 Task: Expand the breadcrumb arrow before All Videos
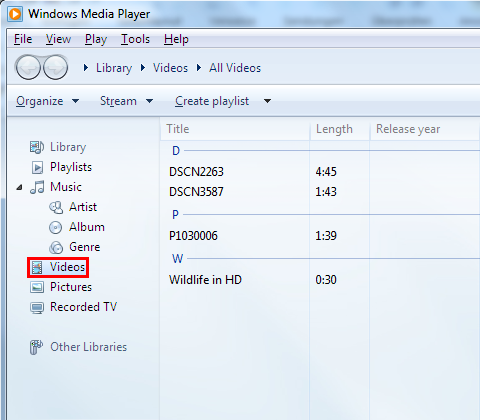tap(199, 68)
